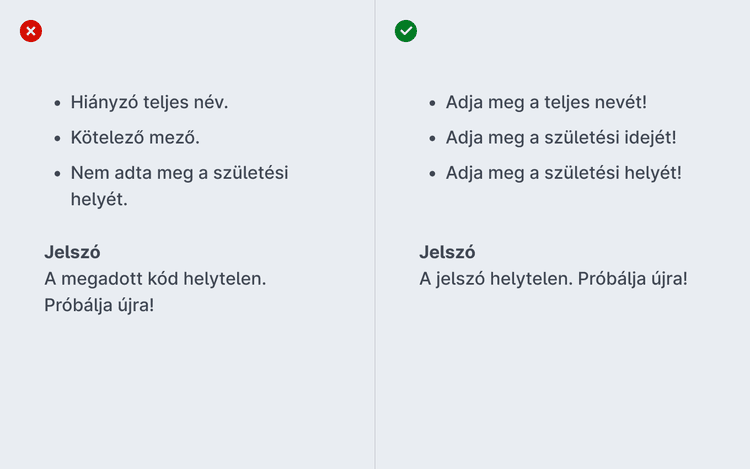Click 'Adja meg a születési helyét!' item
The height and width of the screenshot is (469, 750).
(563, 173)
